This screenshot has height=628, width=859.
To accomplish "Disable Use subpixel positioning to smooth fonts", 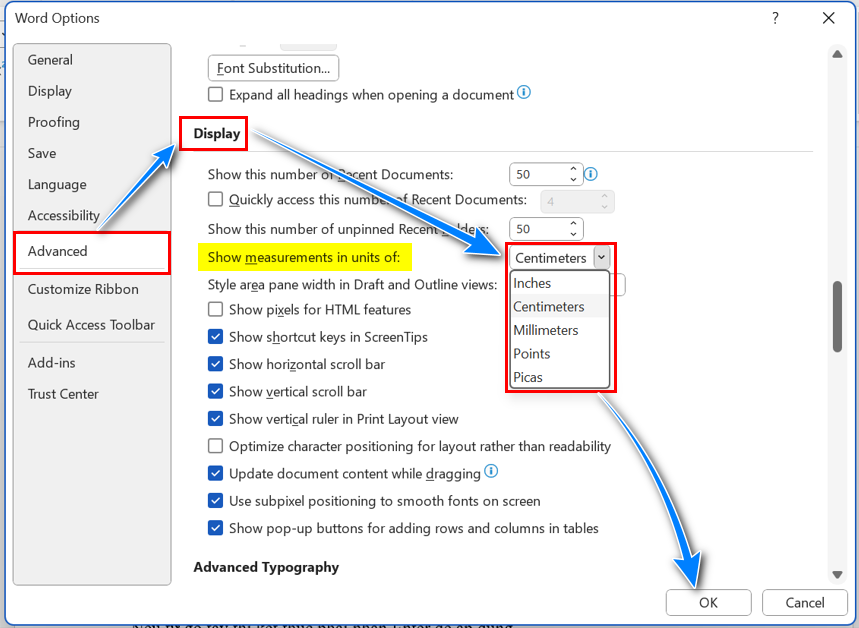I will [215, 500].
